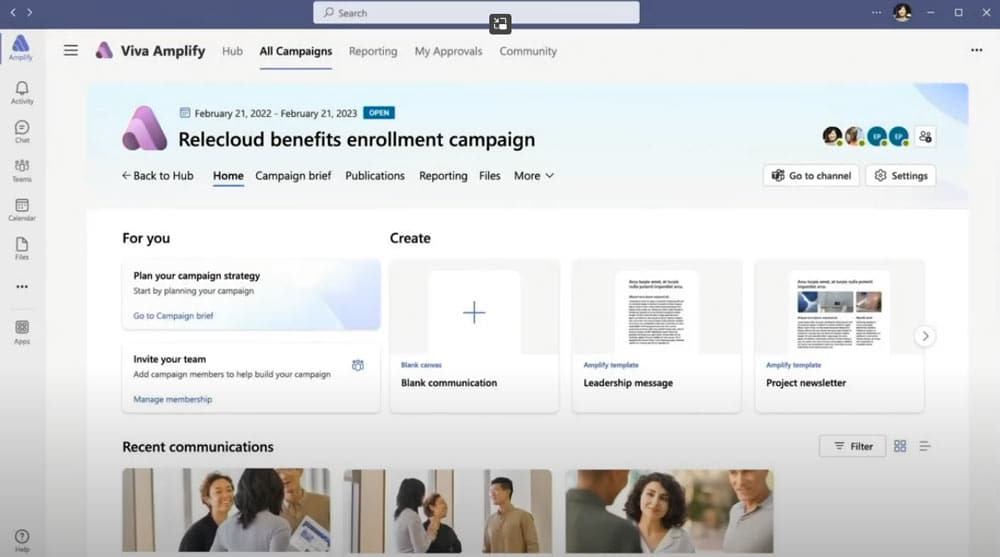Open the Amplify app in sidebar
Screen dimensions: 1000x557
[20, 47]
